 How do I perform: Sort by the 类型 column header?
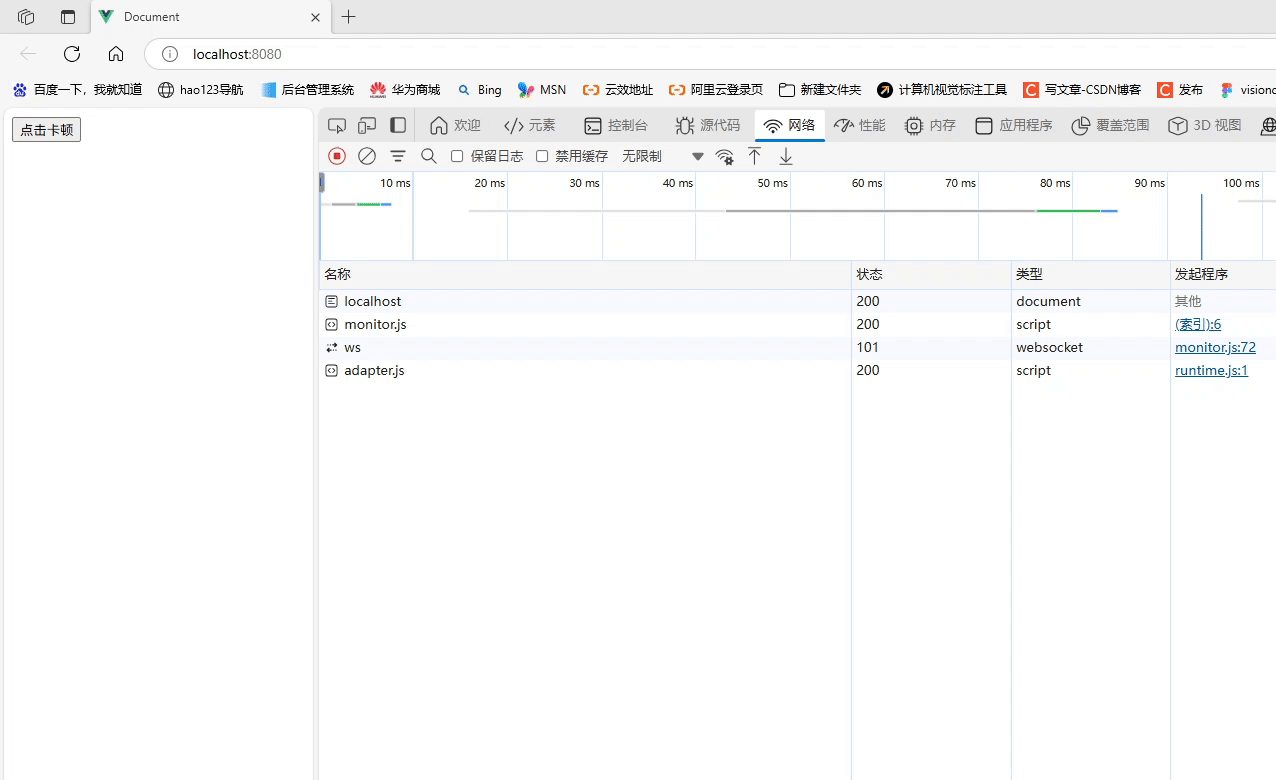click(1090, 274)
